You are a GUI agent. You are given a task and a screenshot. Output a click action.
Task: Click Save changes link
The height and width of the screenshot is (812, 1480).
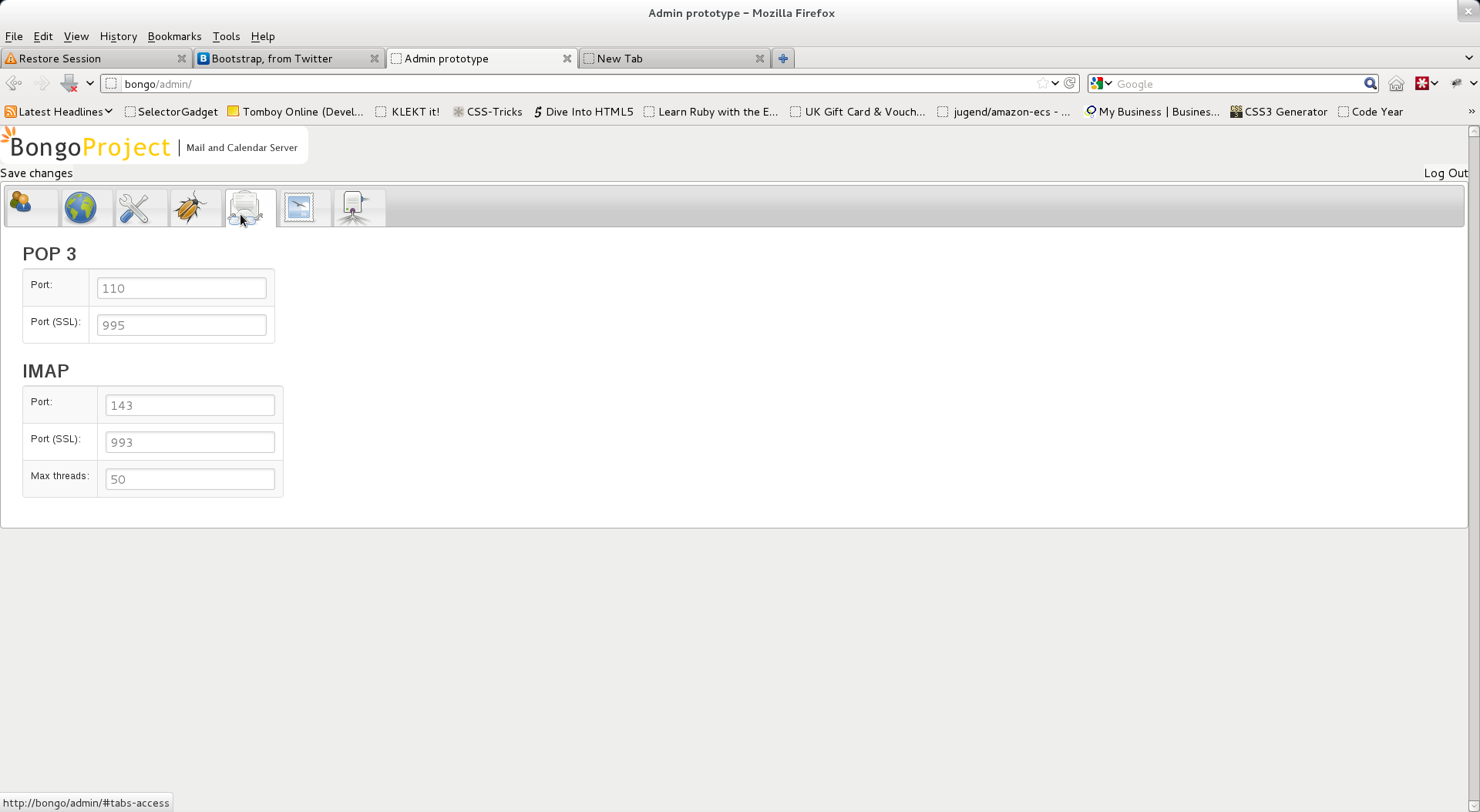tap(36, 173)
